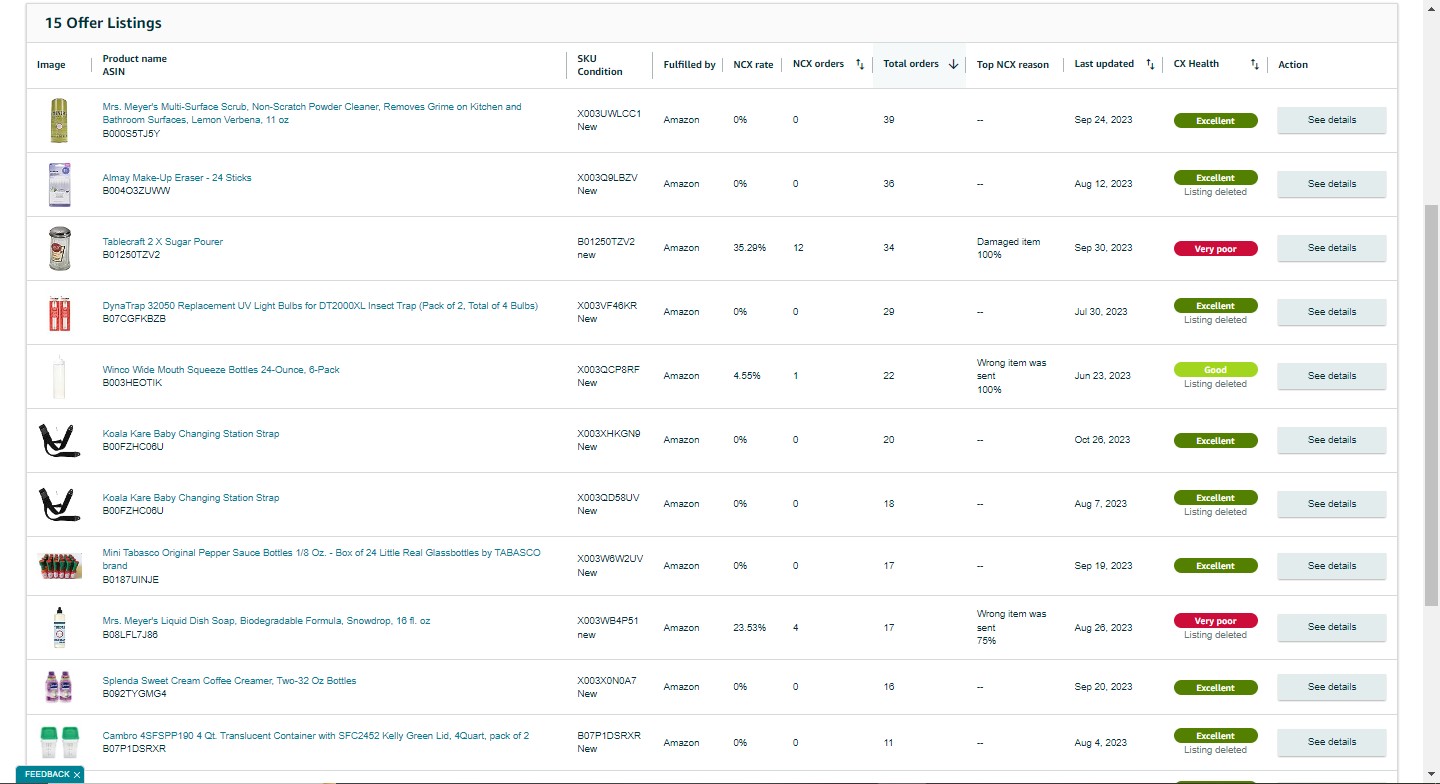Viewport: 1440px width, 784px height.
Task: See details for Mini Tabasco bottles
Action: click(1332, 566)
